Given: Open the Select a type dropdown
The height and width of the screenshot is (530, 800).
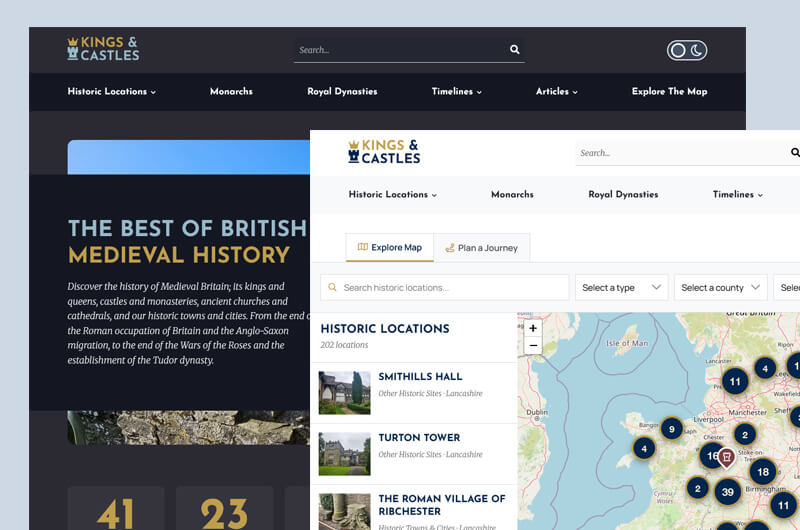Looking at the screenshot, I should tap(621, 288).
